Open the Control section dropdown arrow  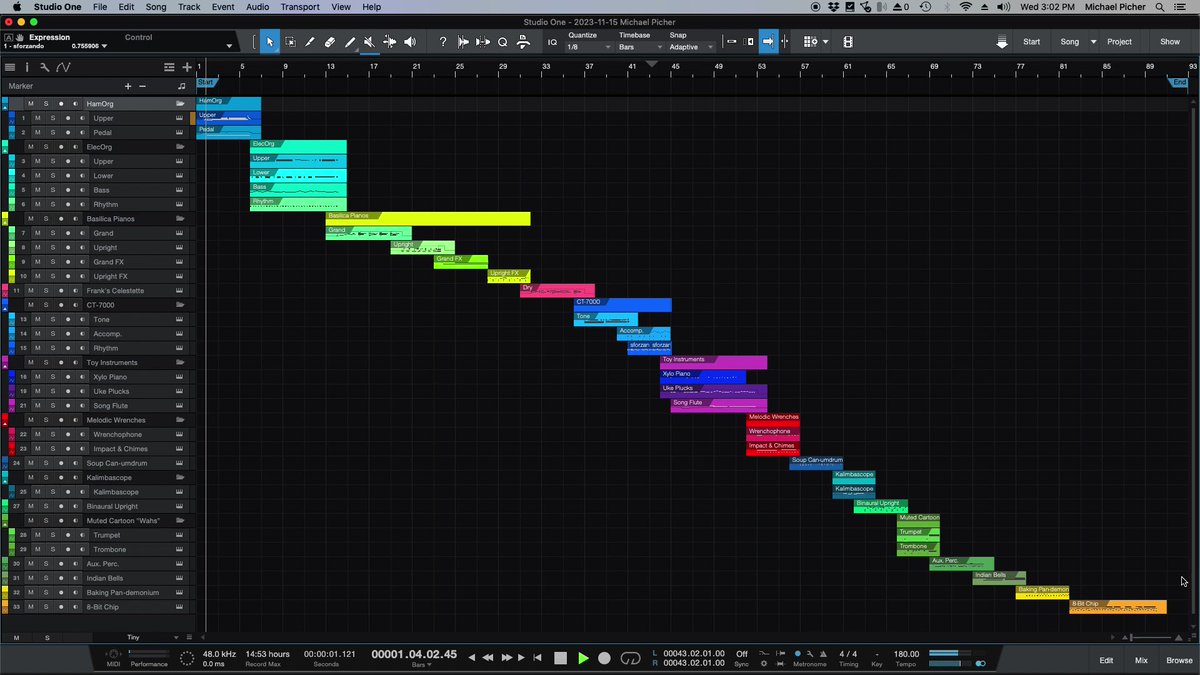click(228, 46)
